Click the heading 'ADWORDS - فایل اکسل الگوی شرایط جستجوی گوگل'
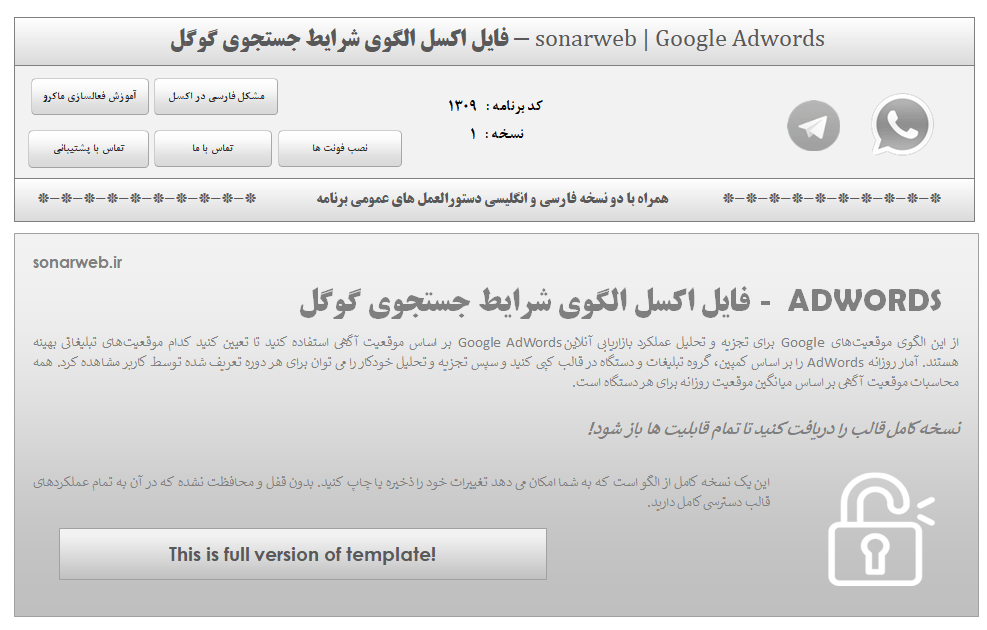Image resolution: width=987 pixels, height=630 pixels. [x=620, y=301]
